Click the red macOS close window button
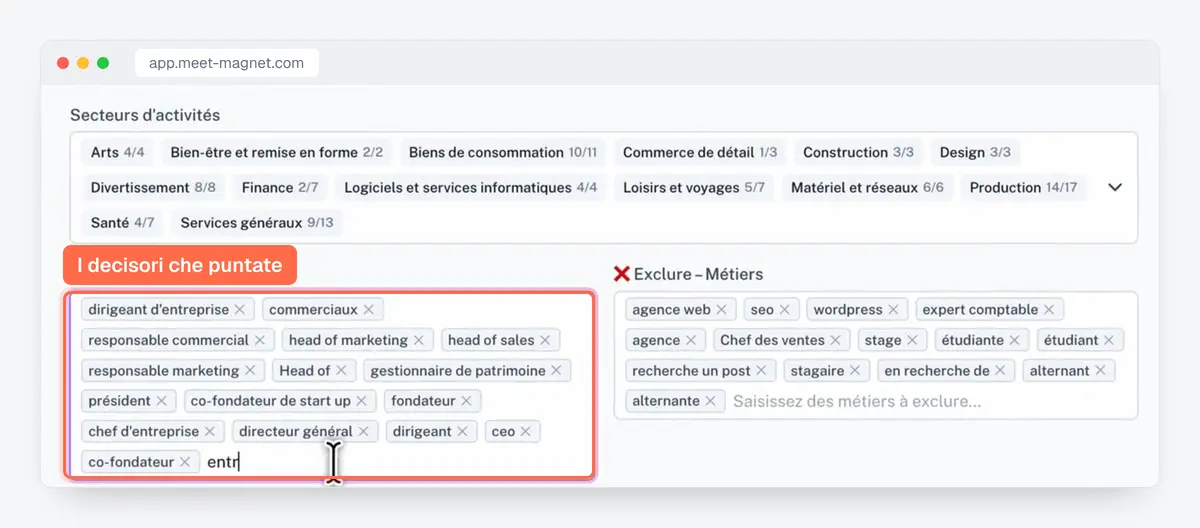1200x528 pixels. pos(64,63)
